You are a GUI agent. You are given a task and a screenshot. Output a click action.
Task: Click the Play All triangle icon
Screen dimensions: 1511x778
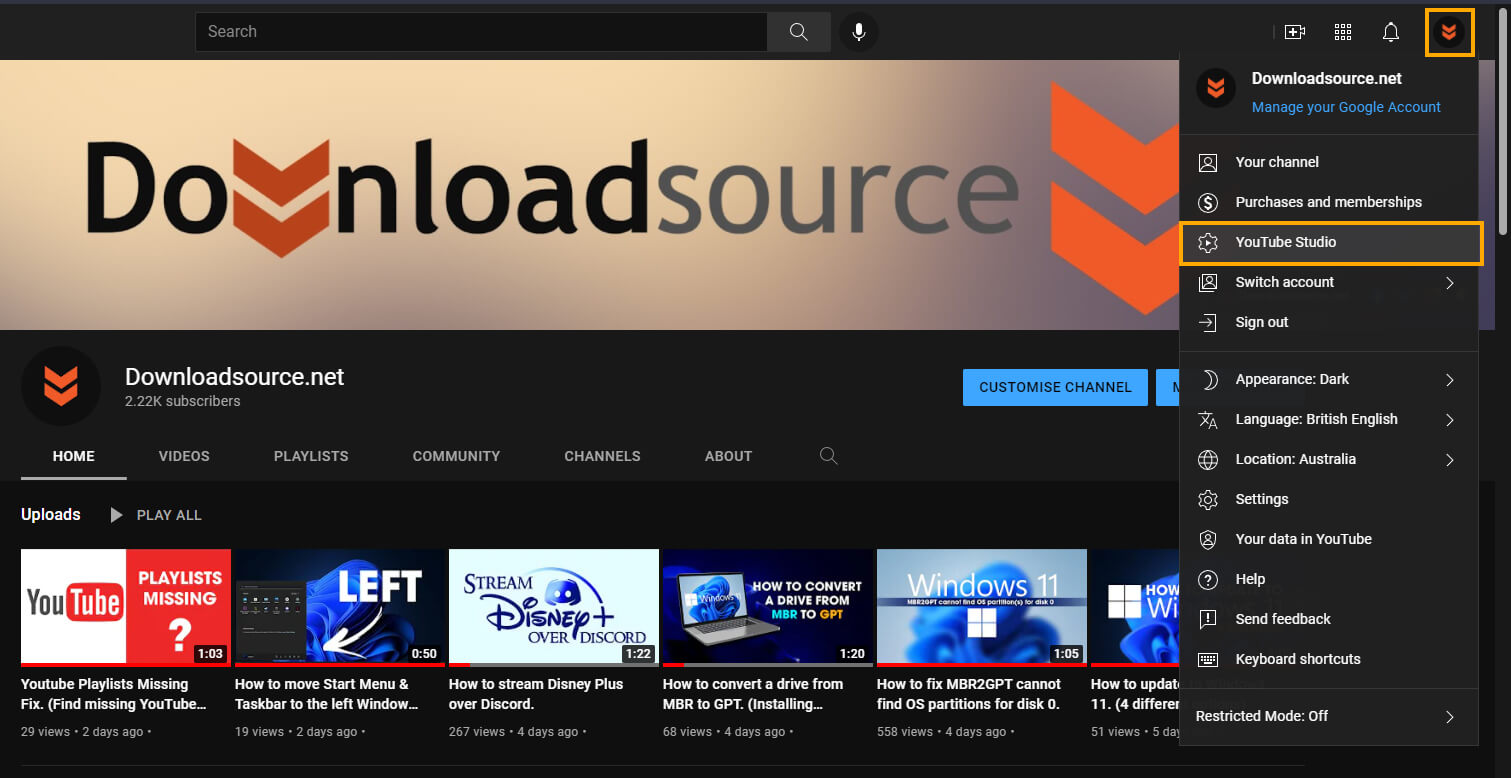tap(116, 515)
